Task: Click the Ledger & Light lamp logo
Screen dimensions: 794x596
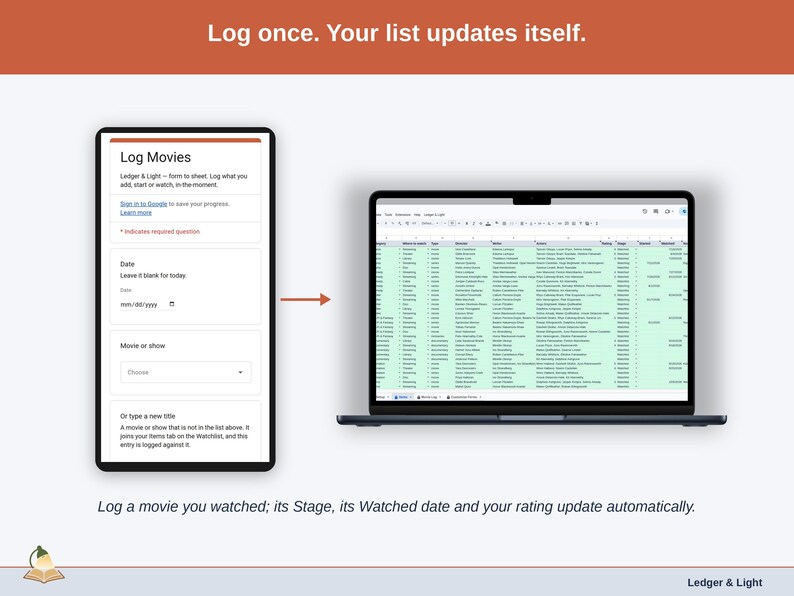Action: pos(44,565)
